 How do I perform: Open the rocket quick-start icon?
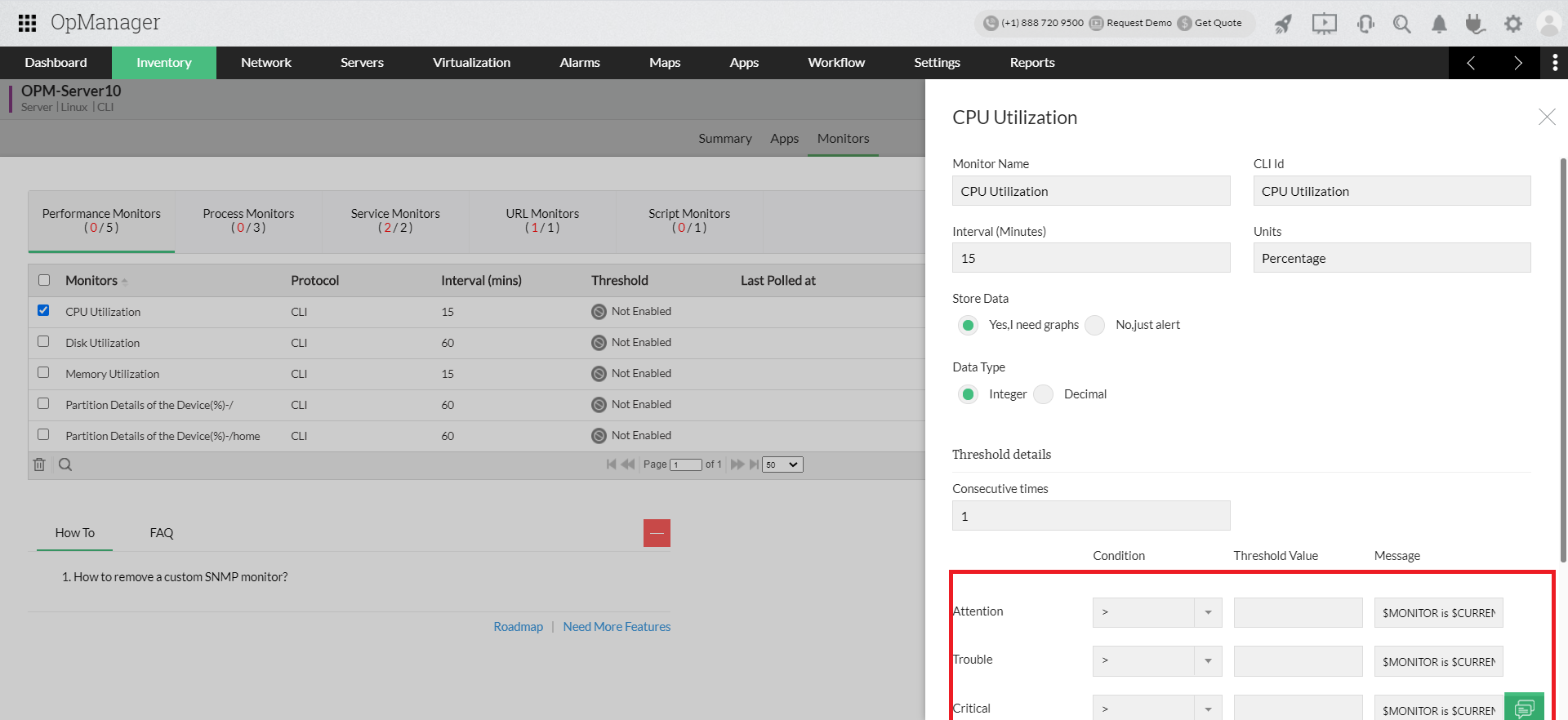click(x=1283, y=24)
